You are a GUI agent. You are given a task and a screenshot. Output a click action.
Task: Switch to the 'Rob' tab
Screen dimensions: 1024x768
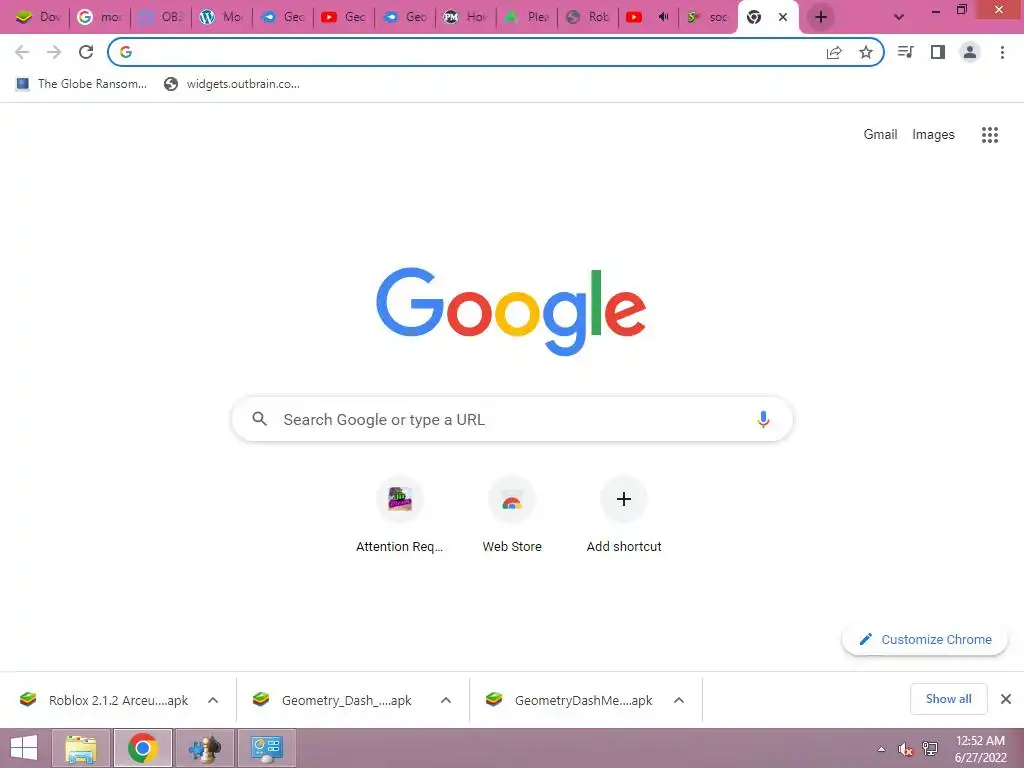(588, 17)
